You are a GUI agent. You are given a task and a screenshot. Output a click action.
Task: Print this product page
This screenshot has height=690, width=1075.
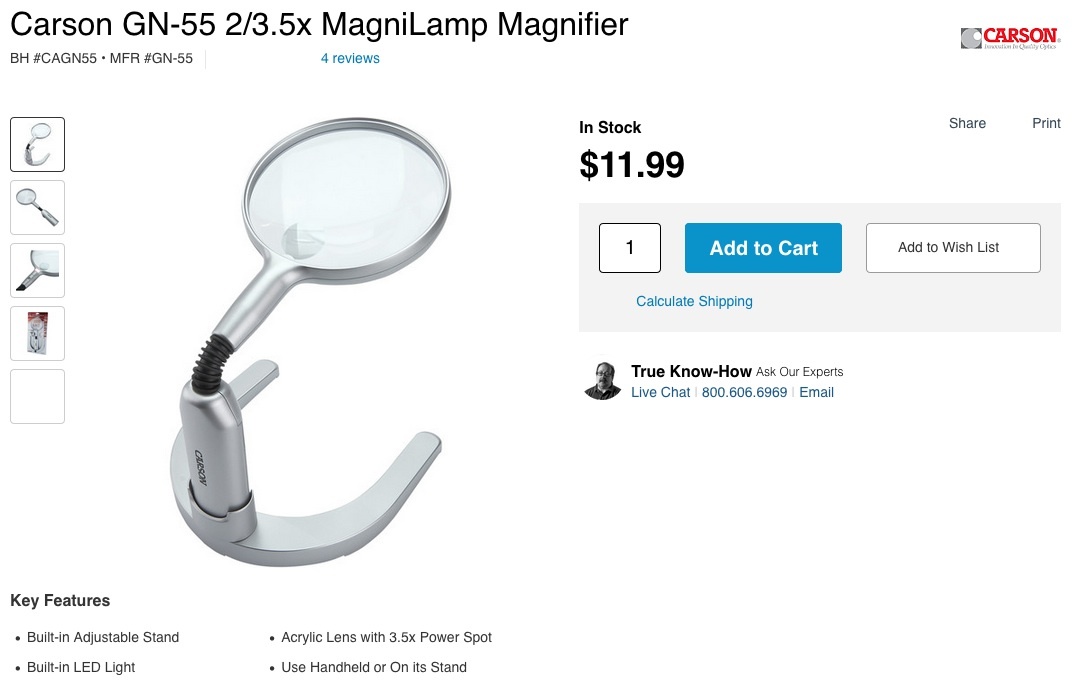tap(1046, 123)
